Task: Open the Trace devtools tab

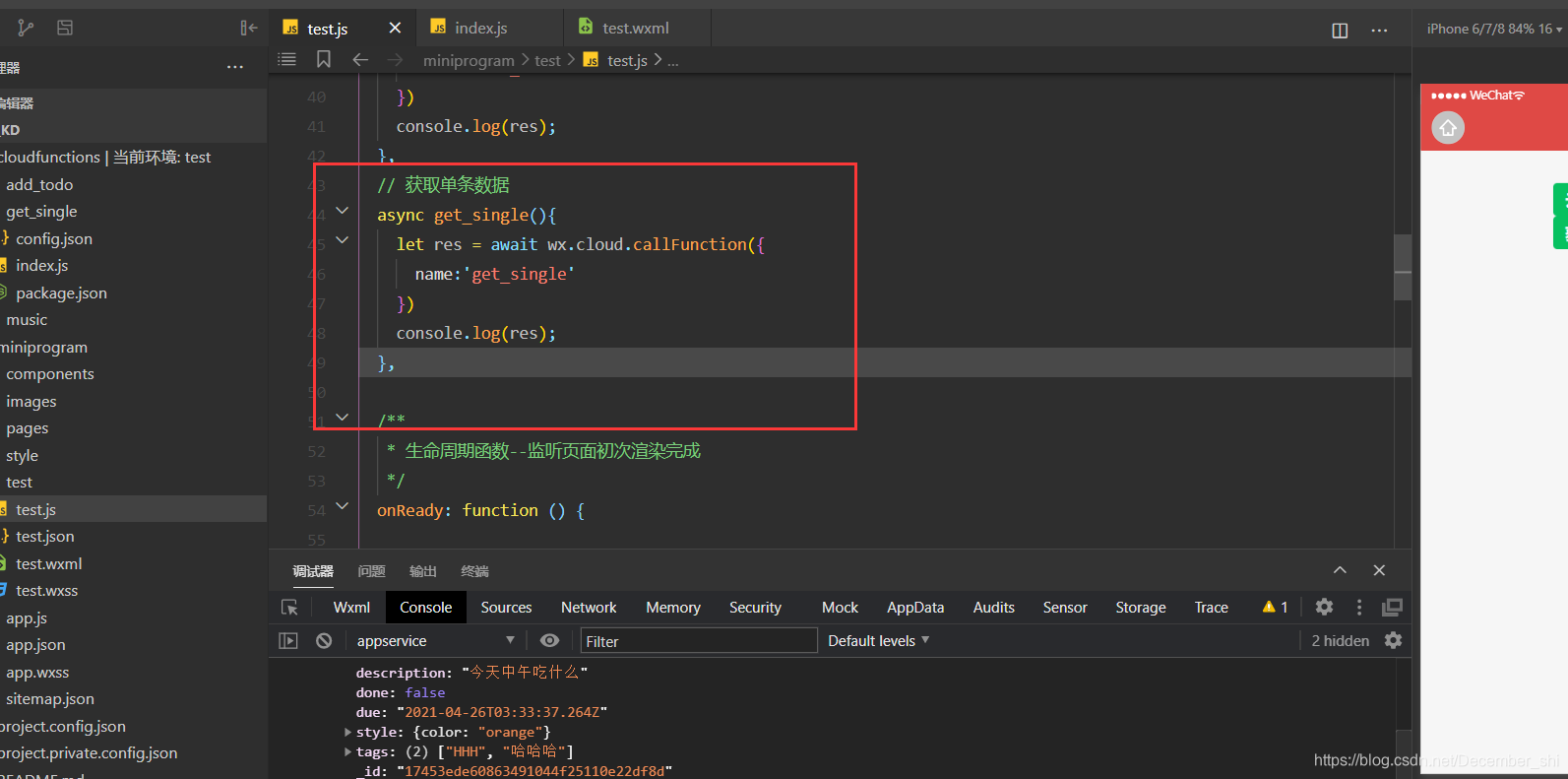Action: pyautogui.click(x=1211, y=608)
